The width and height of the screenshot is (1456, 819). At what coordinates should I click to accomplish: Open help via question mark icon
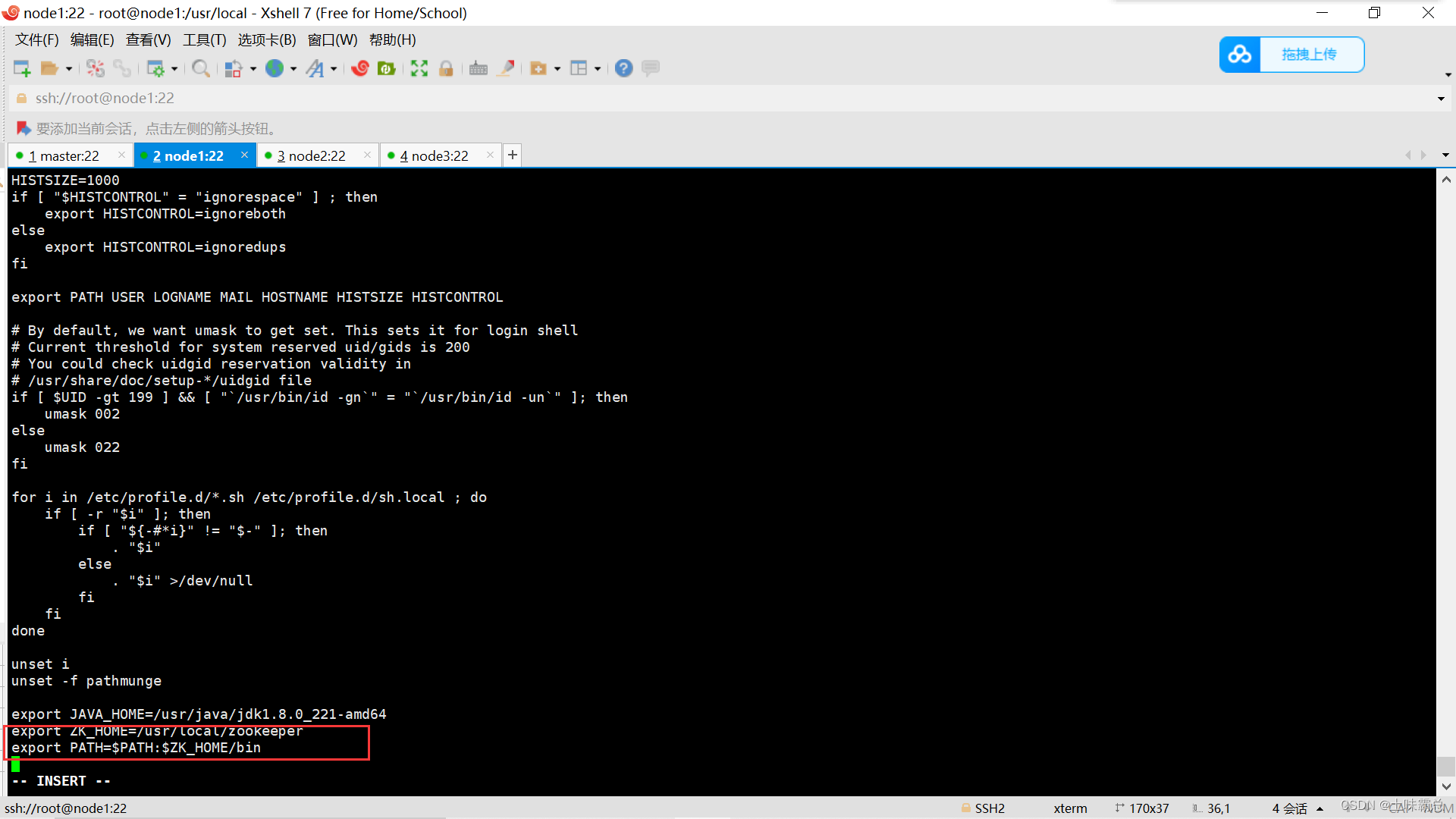tap(623, 69)
